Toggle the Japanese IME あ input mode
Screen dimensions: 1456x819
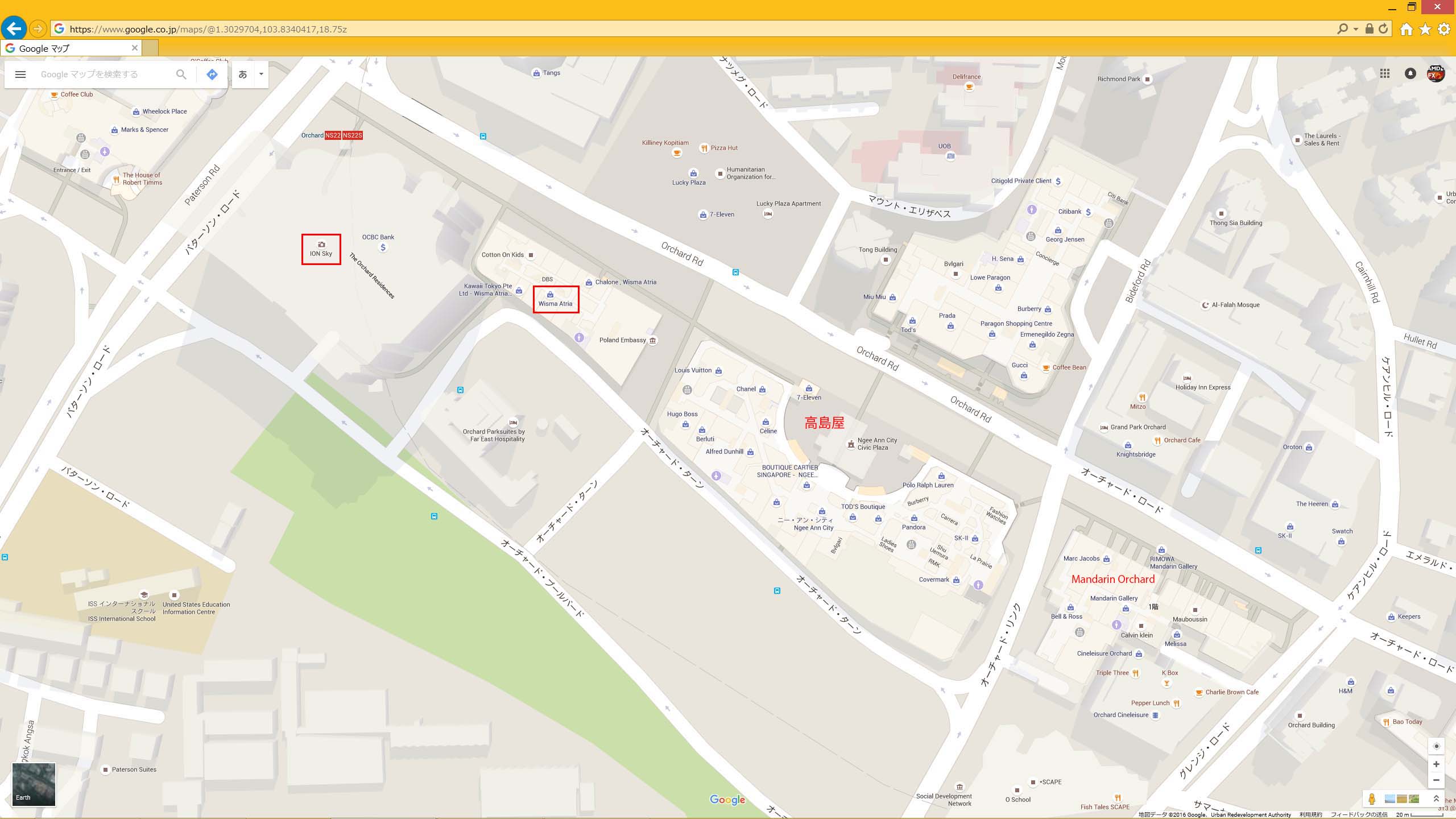[x=243, y=75]
